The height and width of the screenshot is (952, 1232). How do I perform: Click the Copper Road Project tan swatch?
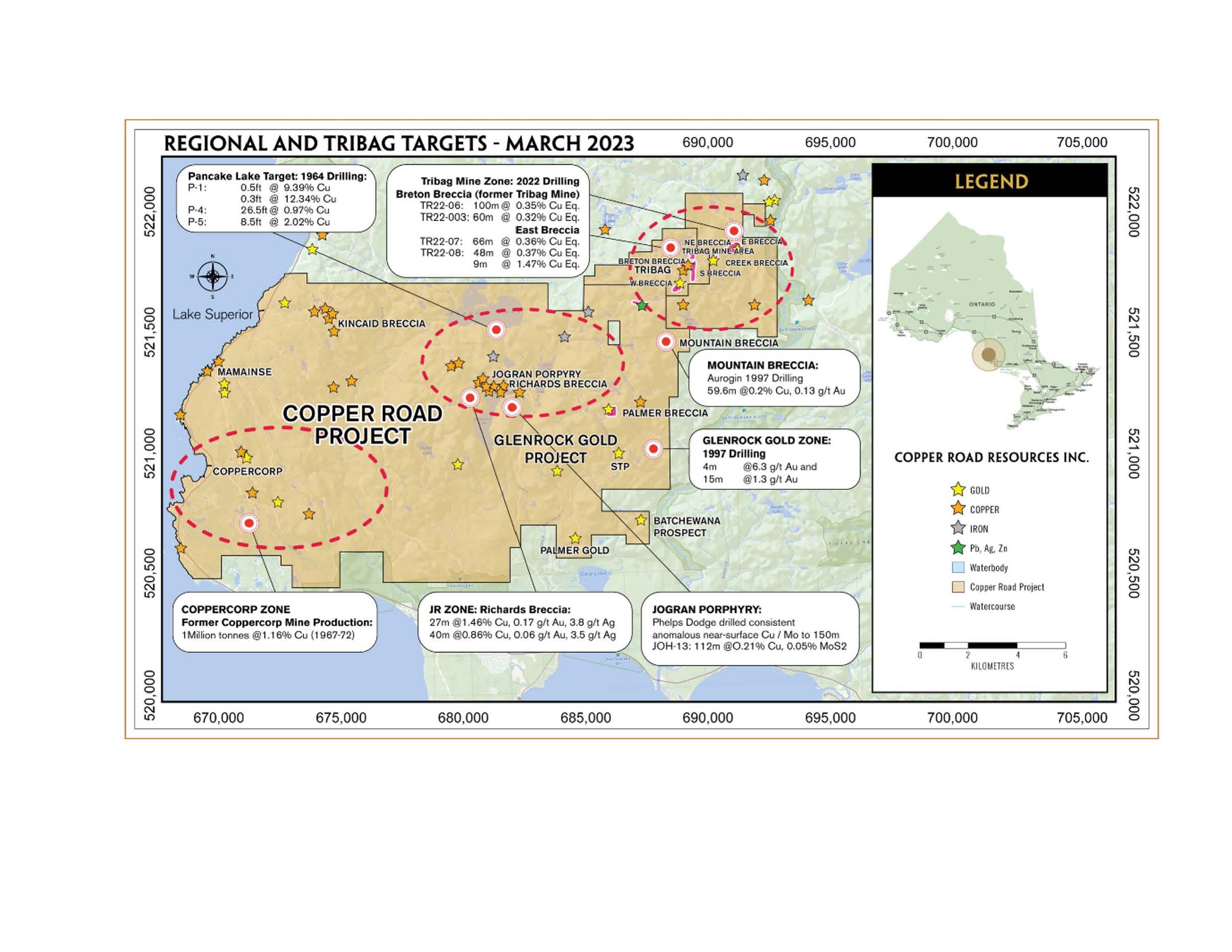[958, 586]
